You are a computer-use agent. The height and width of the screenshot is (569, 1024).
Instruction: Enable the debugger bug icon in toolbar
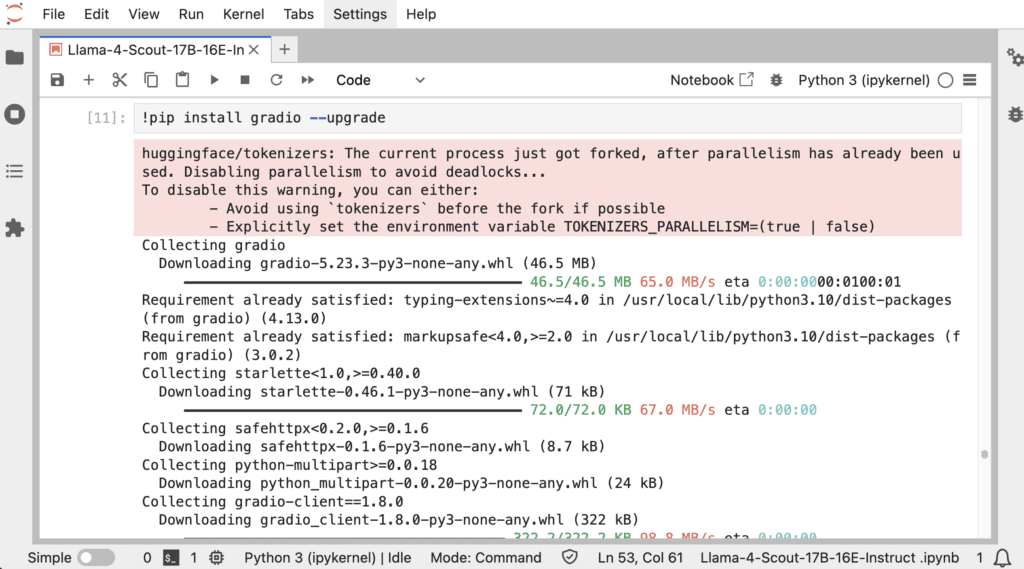pyautogui.click(x=776, y=80)
